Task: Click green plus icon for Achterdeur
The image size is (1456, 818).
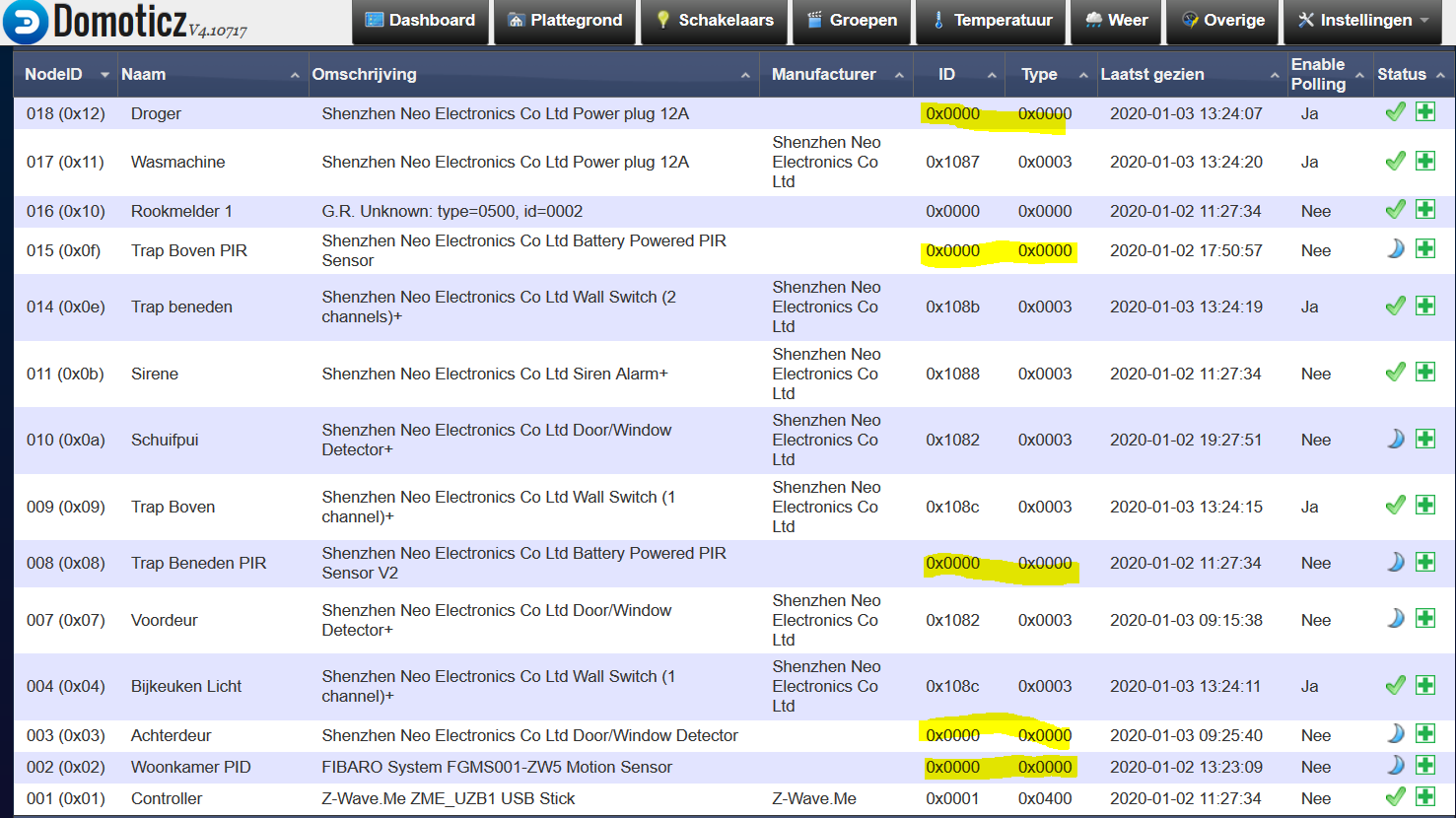Action: [x=1425, y=733]
